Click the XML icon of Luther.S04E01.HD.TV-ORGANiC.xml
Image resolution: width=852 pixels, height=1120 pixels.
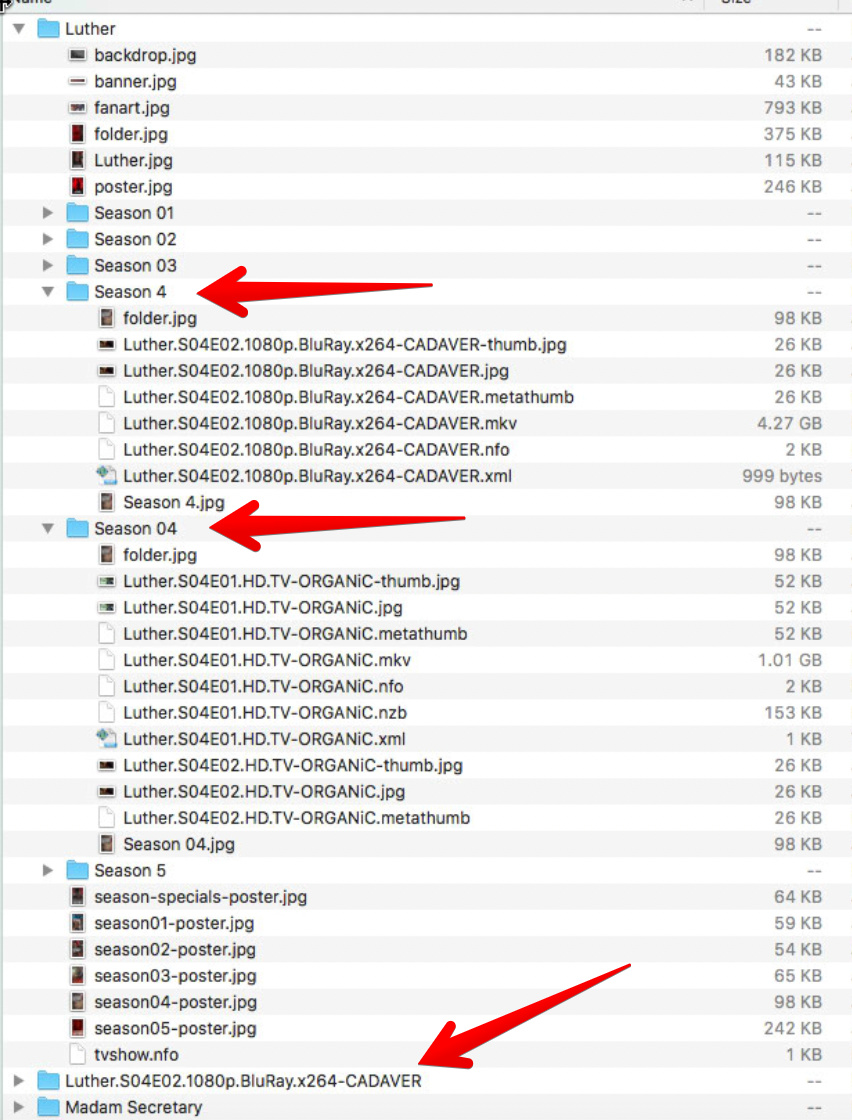(106, 739)
